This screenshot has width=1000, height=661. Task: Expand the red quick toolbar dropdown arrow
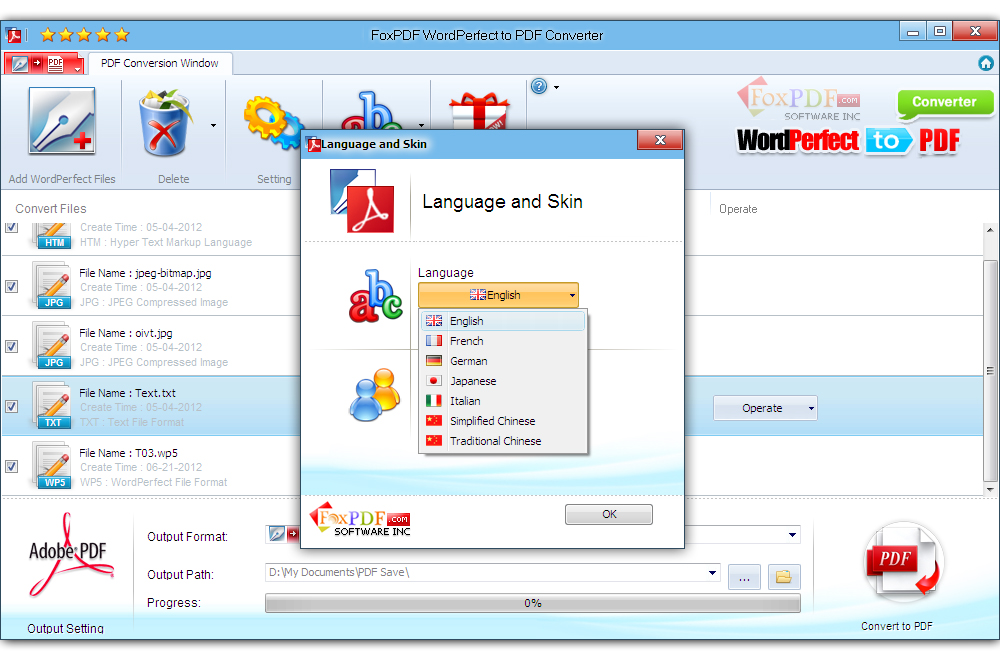tap(77, 69)
